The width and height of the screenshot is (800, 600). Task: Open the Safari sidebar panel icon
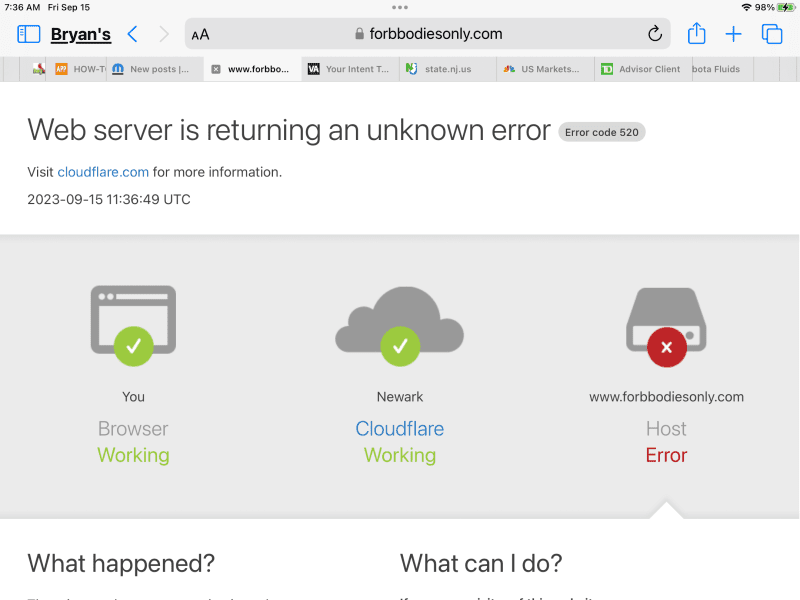tap(29, 34)
